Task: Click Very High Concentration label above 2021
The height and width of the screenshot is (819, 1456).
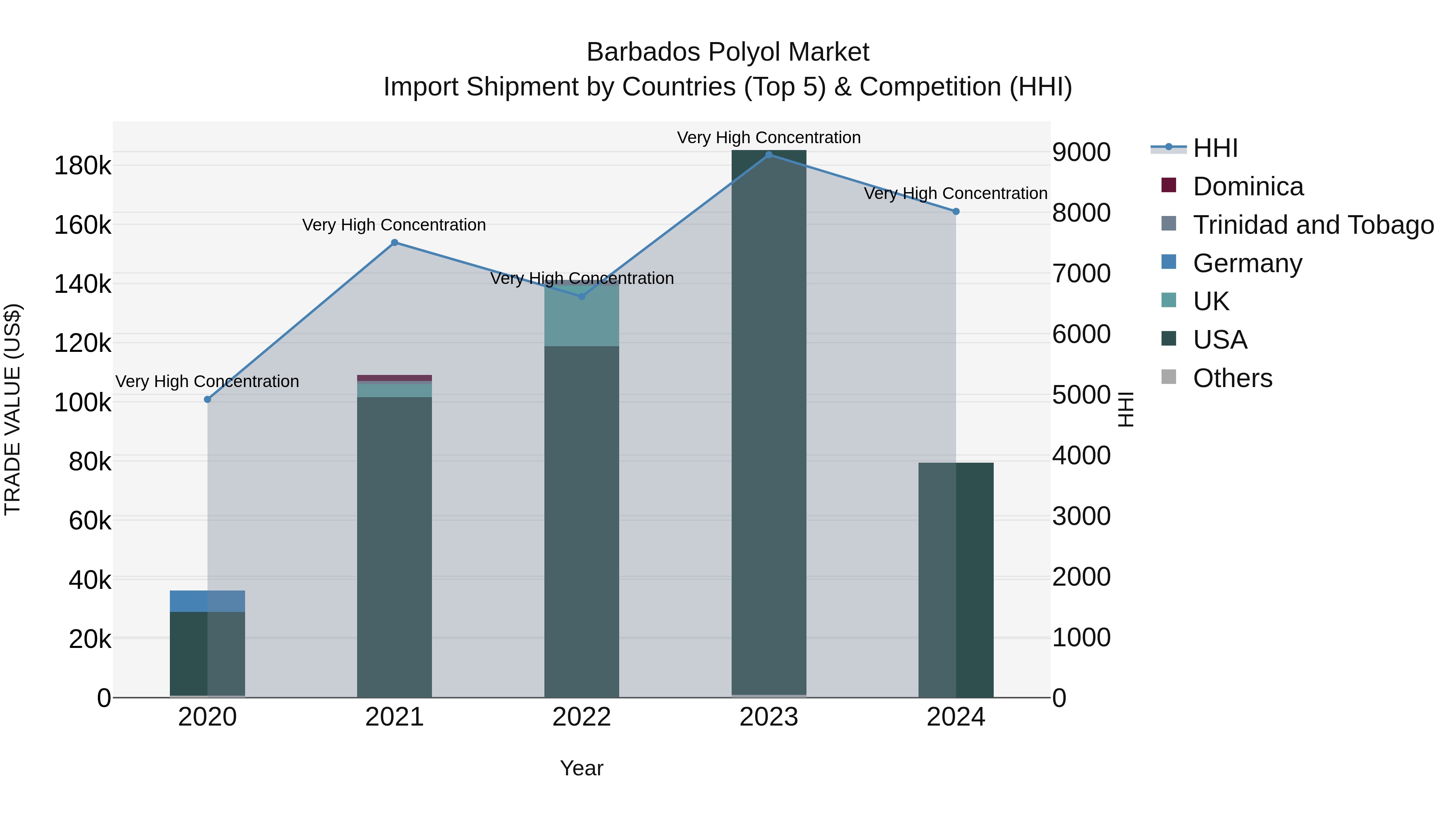Action: (394, 225)
